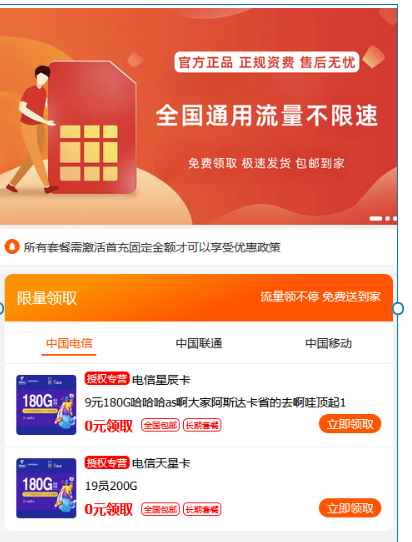Click the 电信星辰卡 title text
The height and width of the screenshot is (542, 412).
click(161, 380)
